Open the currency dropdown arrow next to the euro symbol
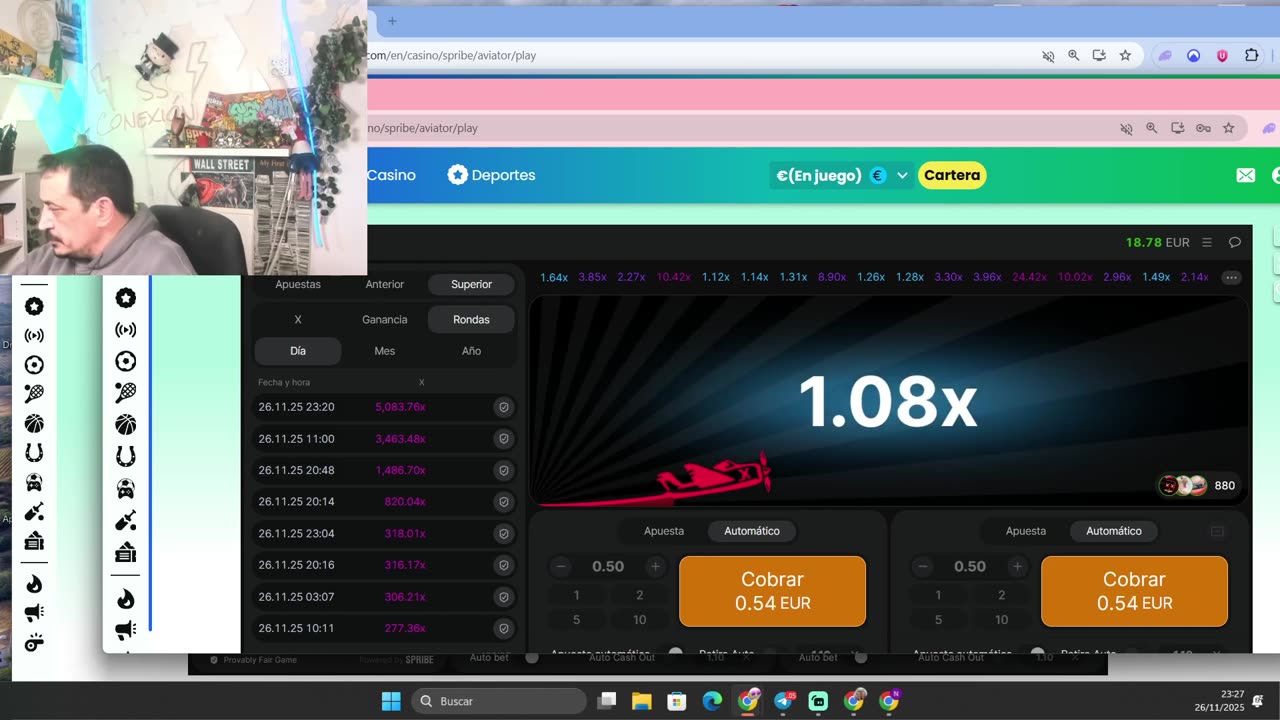1280x720 pixels. point(902,176)
